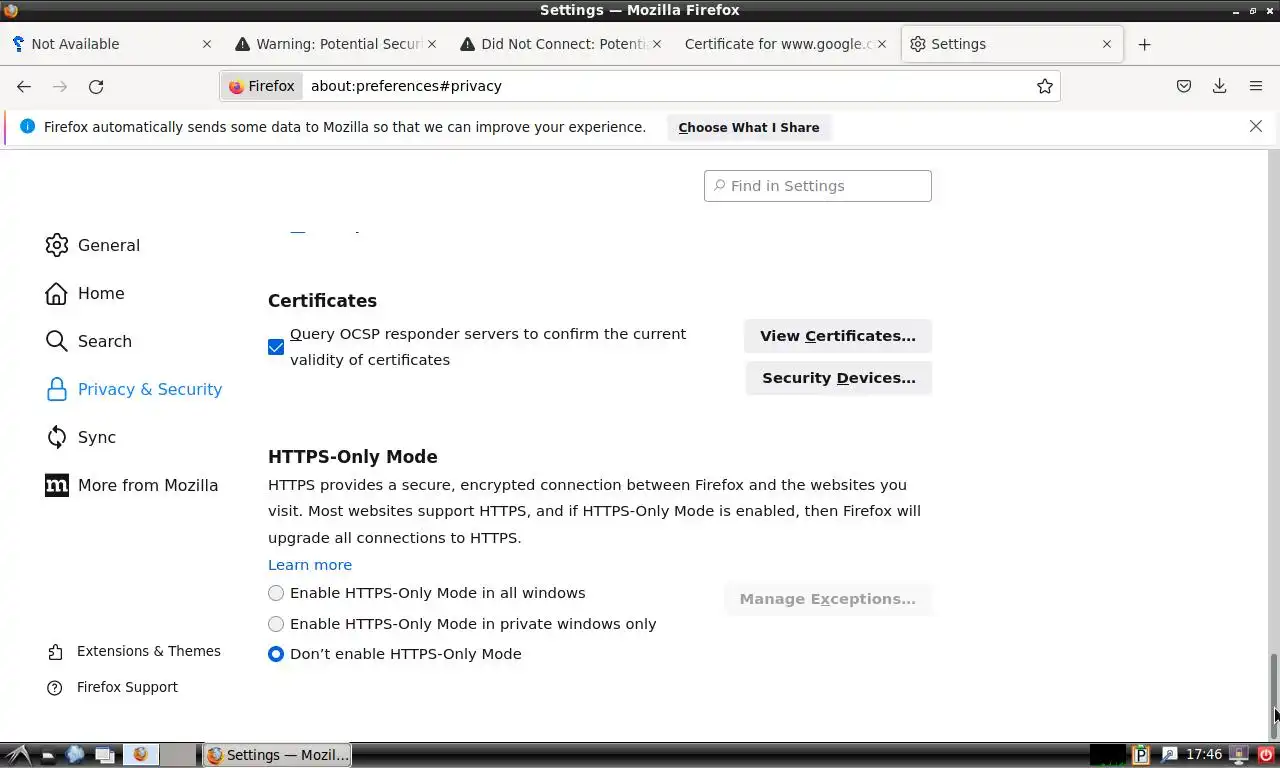Click the Find in Settings search field
Screen dimensions: 1280x768
pos(818,186)
